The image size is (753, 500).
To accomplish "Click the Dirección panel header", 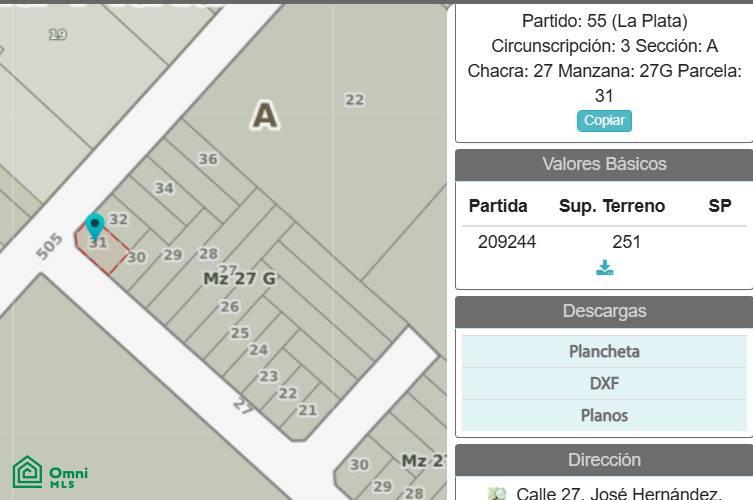I will [604, 460].
